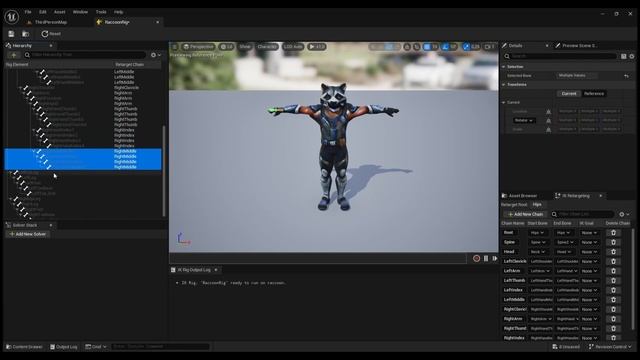The width and height of the screenshot is (640, 360).
Task: Select the RaccoonRig tab
Action: pyautogui.click(x=117, y=22)
